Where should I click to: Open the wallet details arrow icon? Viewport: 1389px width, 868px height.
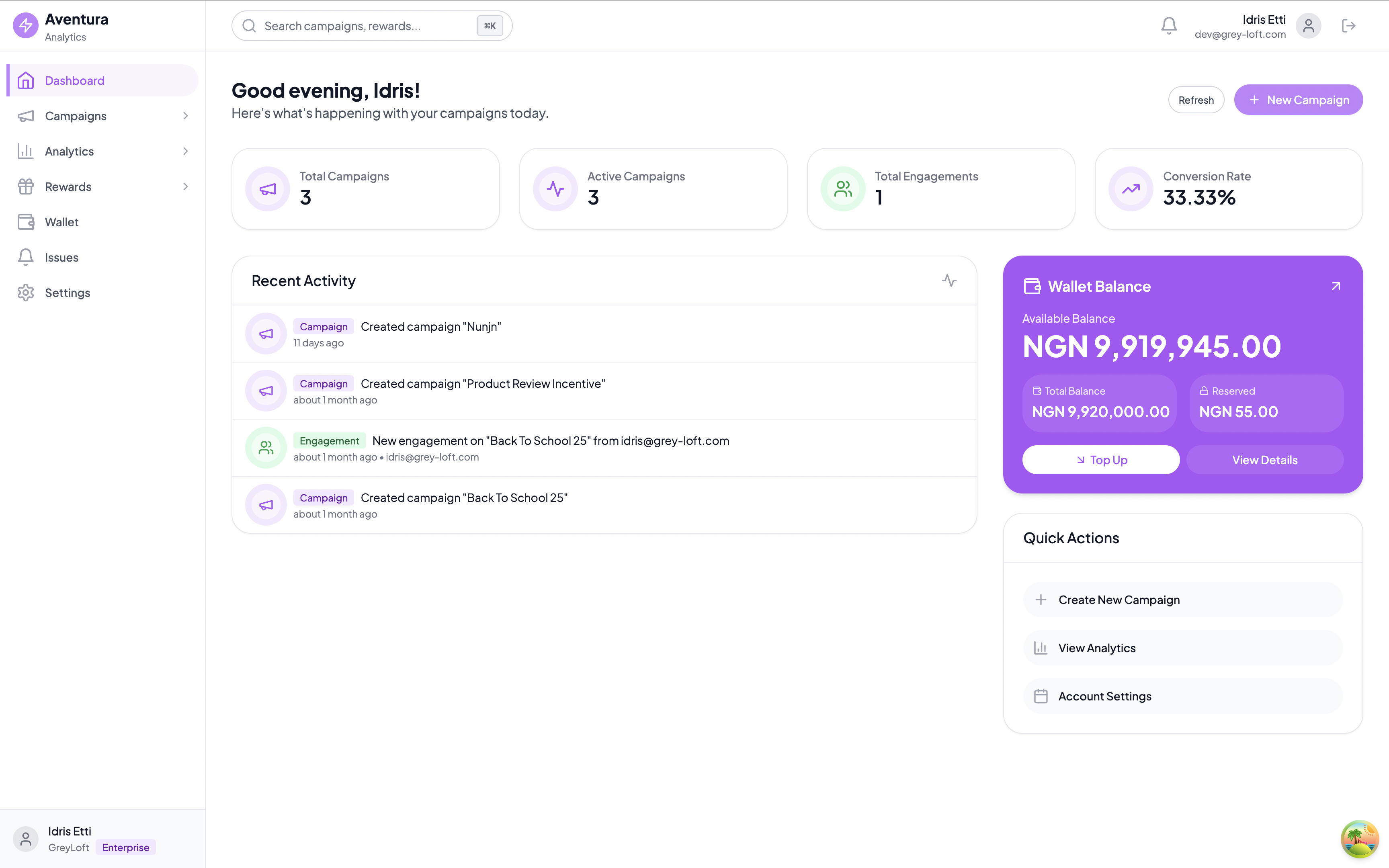(x=1336, y=286)
